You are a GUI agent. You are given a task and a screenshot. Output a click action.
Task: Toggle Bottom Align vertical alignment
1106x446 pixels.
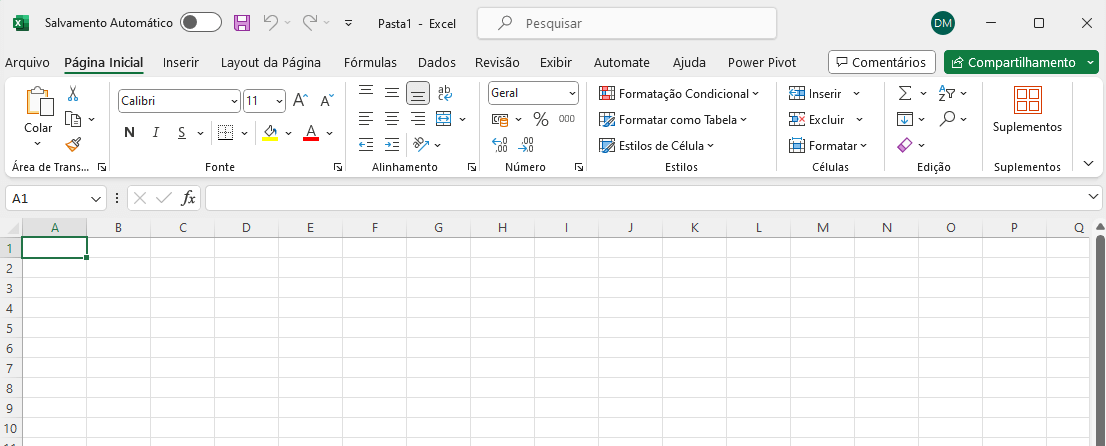click(x=418, y=93)
